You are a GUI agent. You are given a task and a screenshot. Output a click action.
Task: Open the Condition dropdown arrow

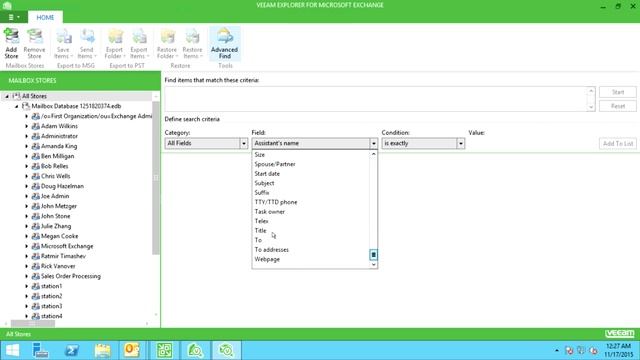point(460,143)
